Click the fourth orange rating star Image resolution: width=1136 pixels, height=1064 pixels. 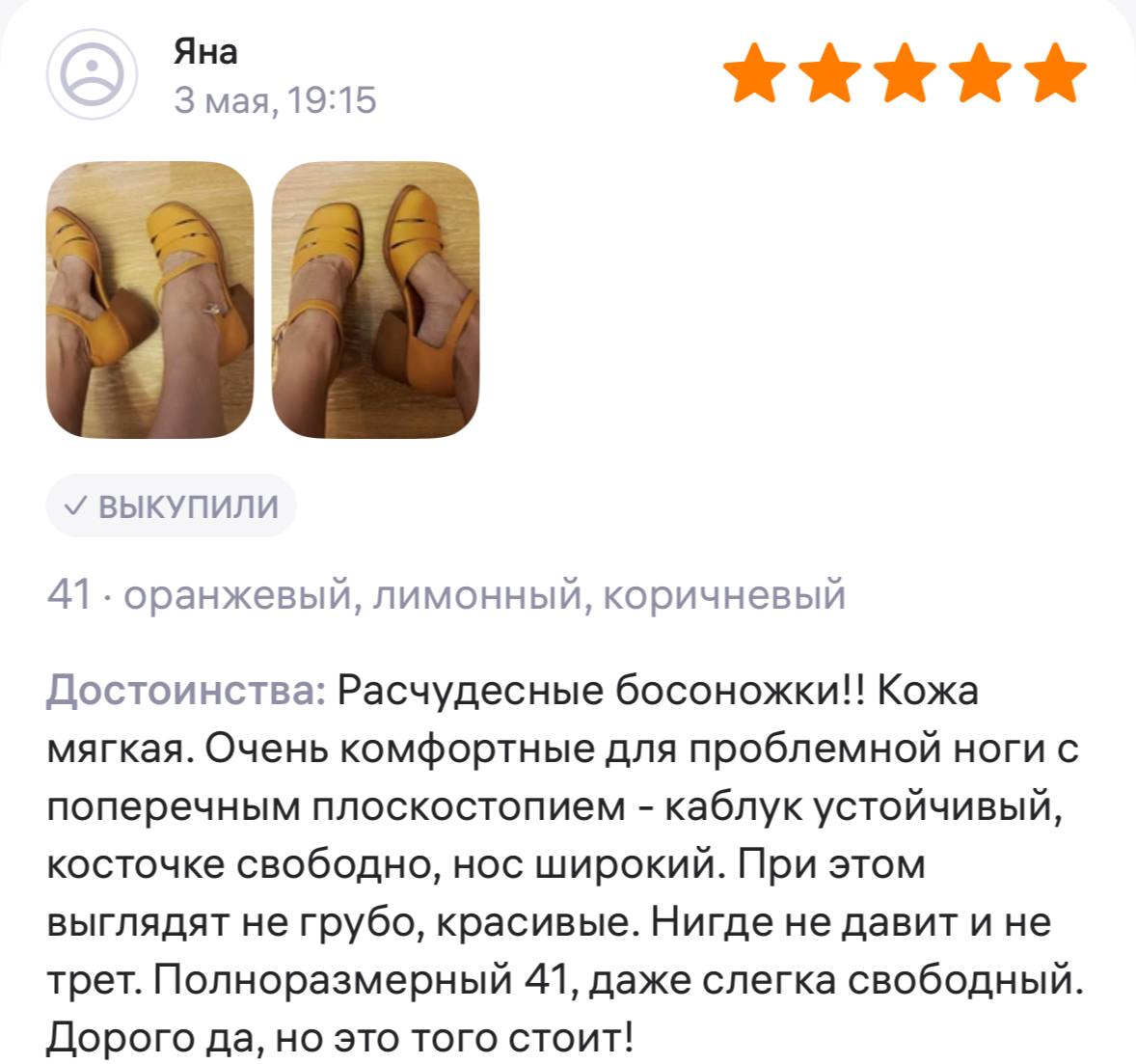coord(980,71)
